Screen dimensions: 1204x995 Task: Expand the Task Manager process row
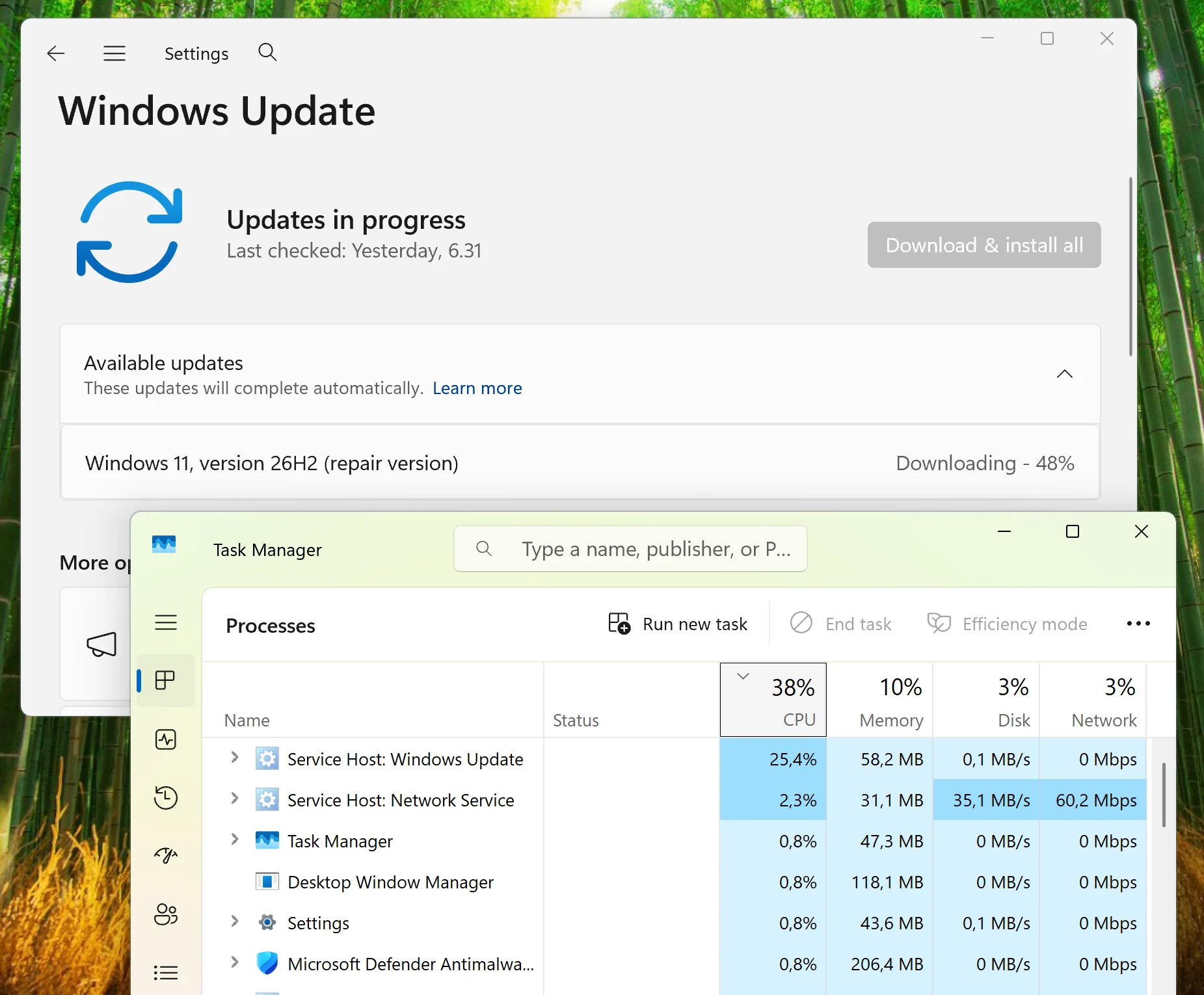click(235, 840)
